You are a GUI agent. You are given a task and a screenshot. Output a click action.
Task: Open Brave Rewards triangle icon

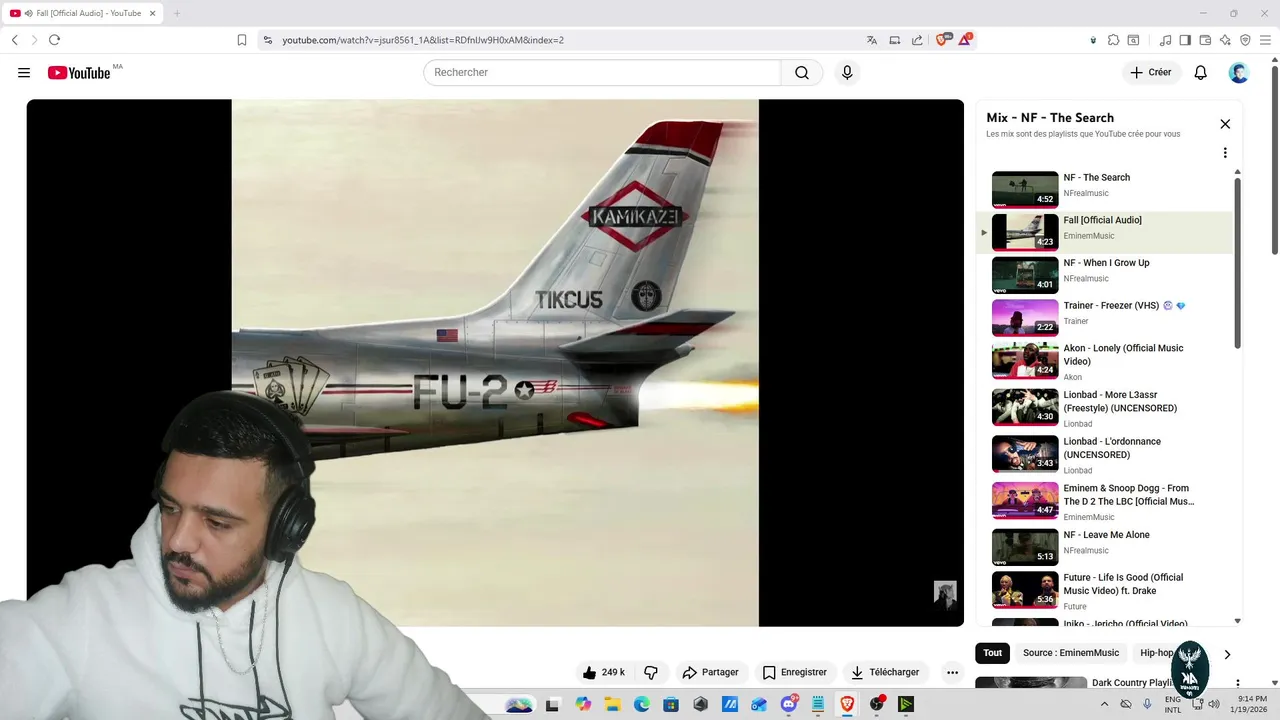click(965, 40)
